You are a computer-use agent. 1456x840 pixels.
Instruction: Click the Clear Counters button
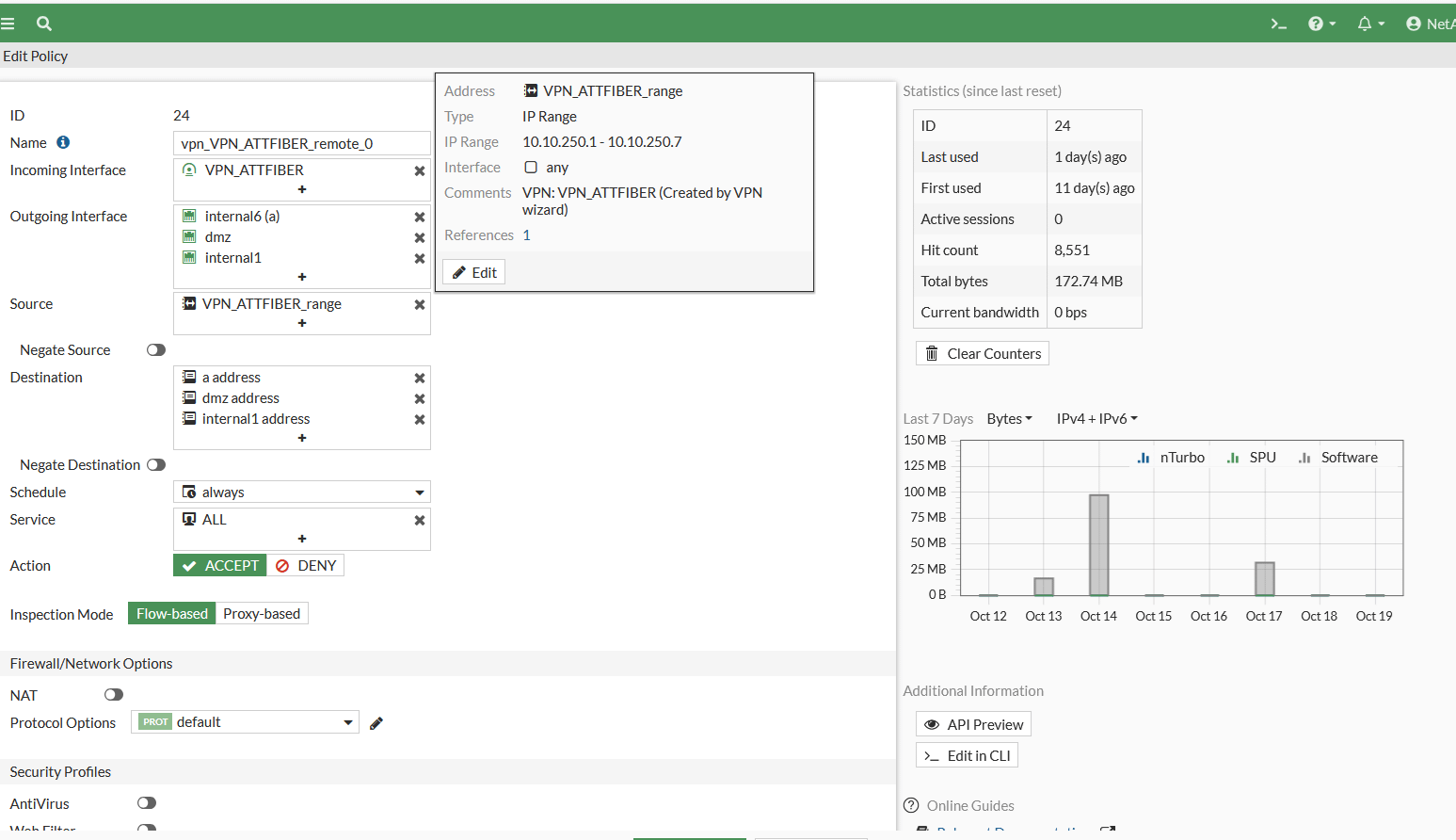[983, 353]
